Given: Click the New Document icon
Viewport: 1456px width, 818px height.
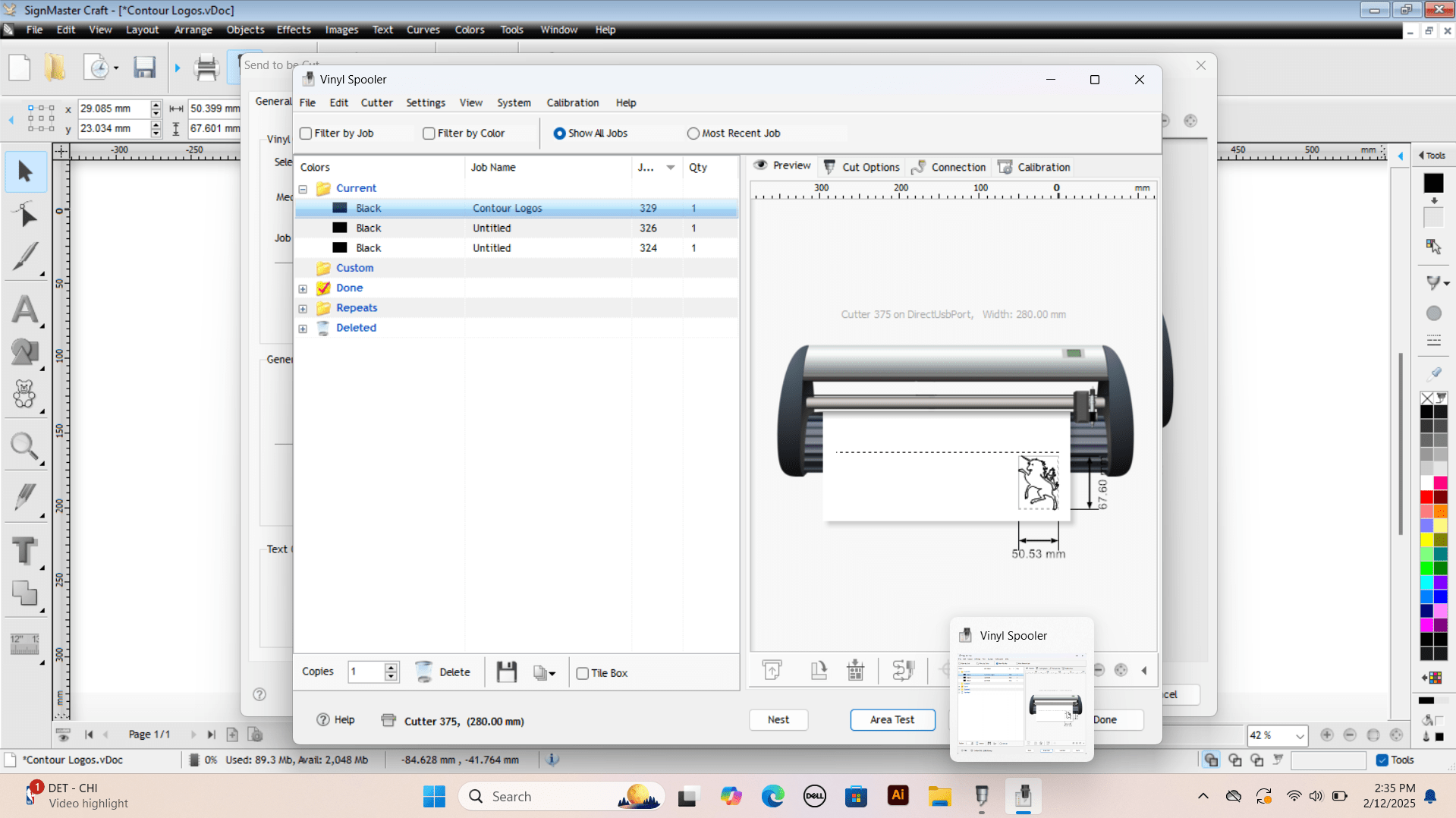Looking at the screenshot, I should (x=20, y=68).
